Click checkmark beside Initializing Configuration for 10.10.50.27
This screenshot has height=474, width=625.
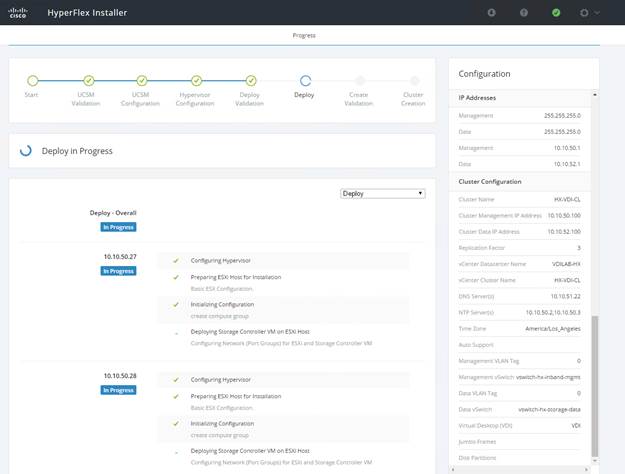(176, 305)
